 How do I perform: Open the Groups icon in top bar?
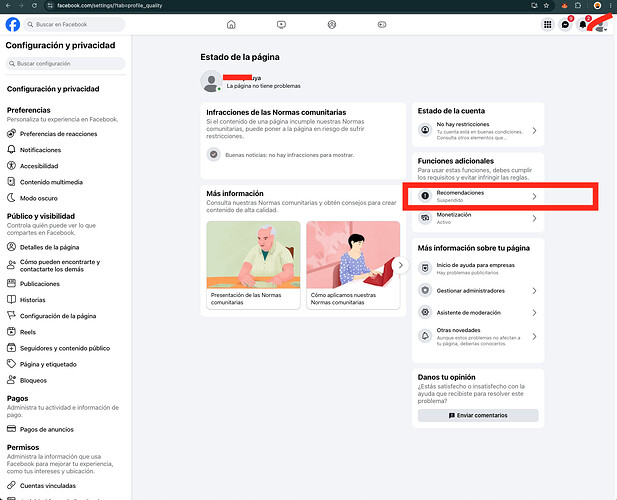(x=332, y=25)
